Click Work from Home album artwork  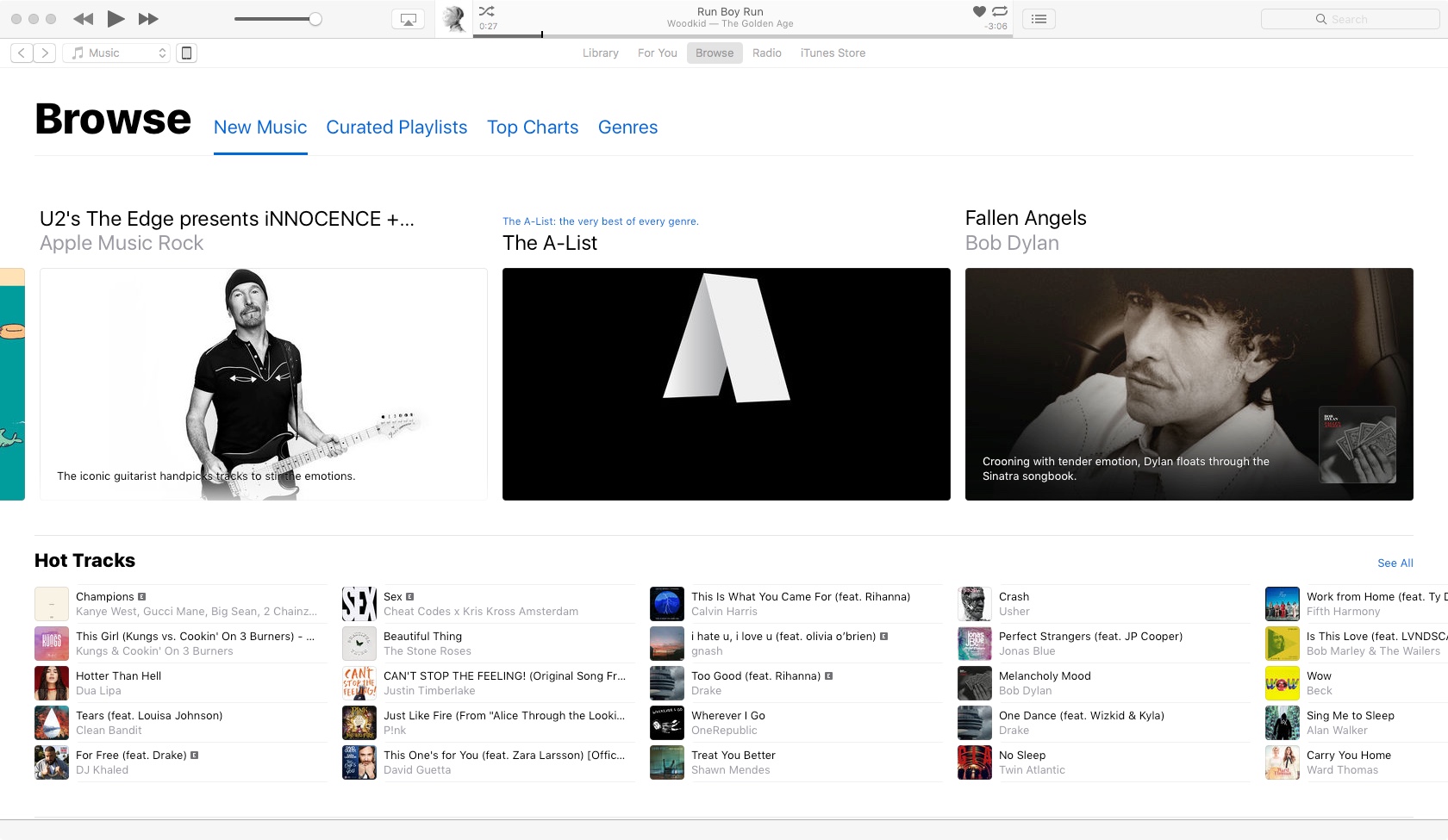pyautogui.click(x=1283, y=604)
